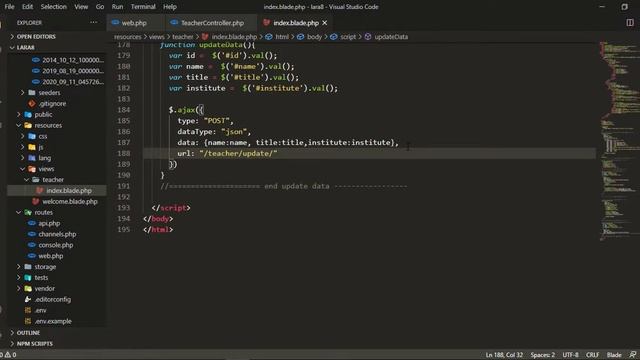The width and height of the screenshot is (640, 360).
Task: Click the teacher breadcrumb
Action: 182,37
